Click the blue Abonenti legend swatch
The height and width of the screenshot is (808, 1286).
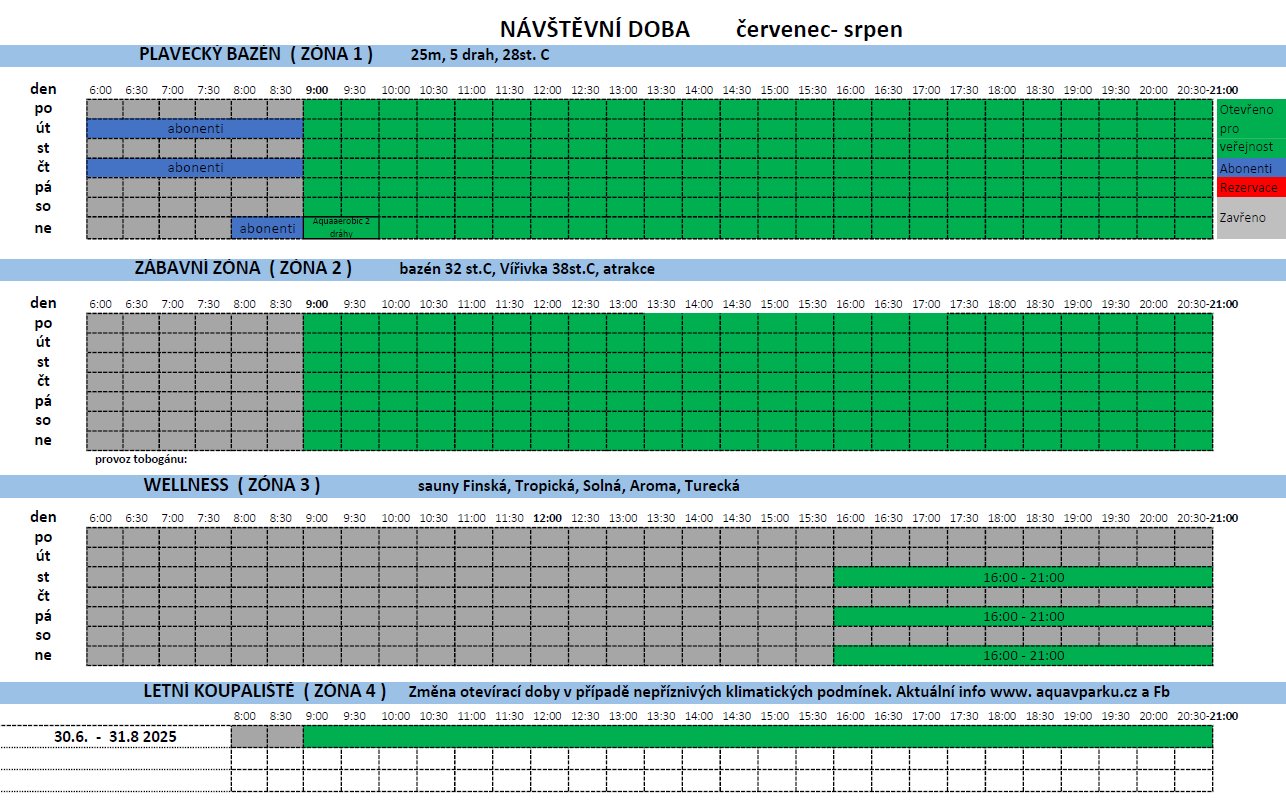point(1251,168)
